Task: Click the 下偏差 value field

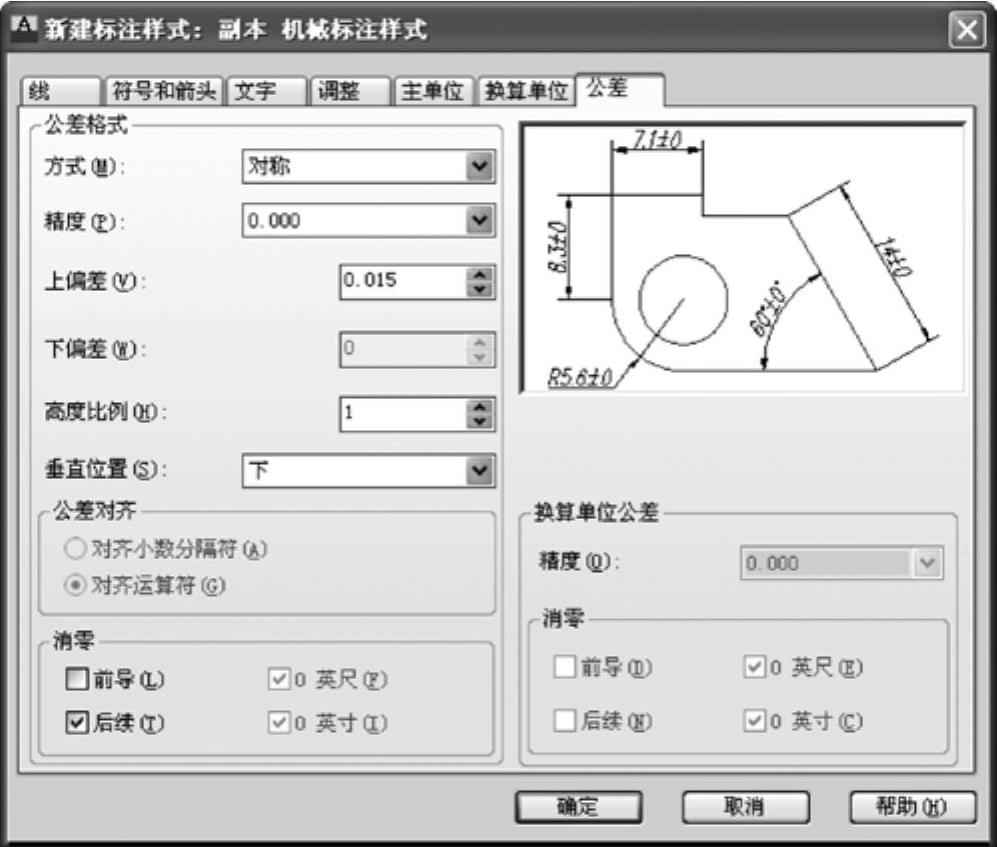Action: coord(404,349)
